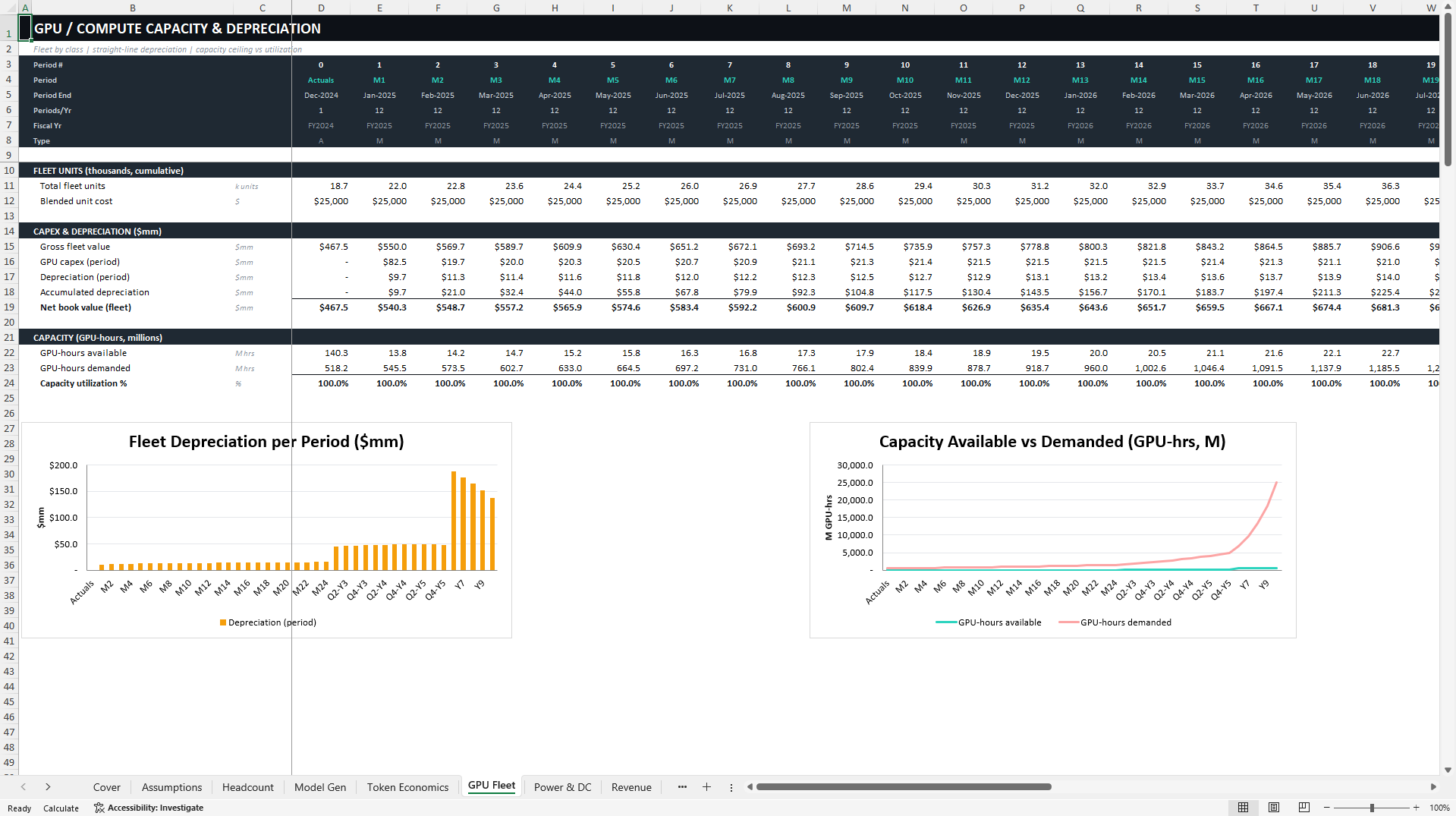
Task: Open Accessibility: Investigate status item
Action: [x=149, y=808]
